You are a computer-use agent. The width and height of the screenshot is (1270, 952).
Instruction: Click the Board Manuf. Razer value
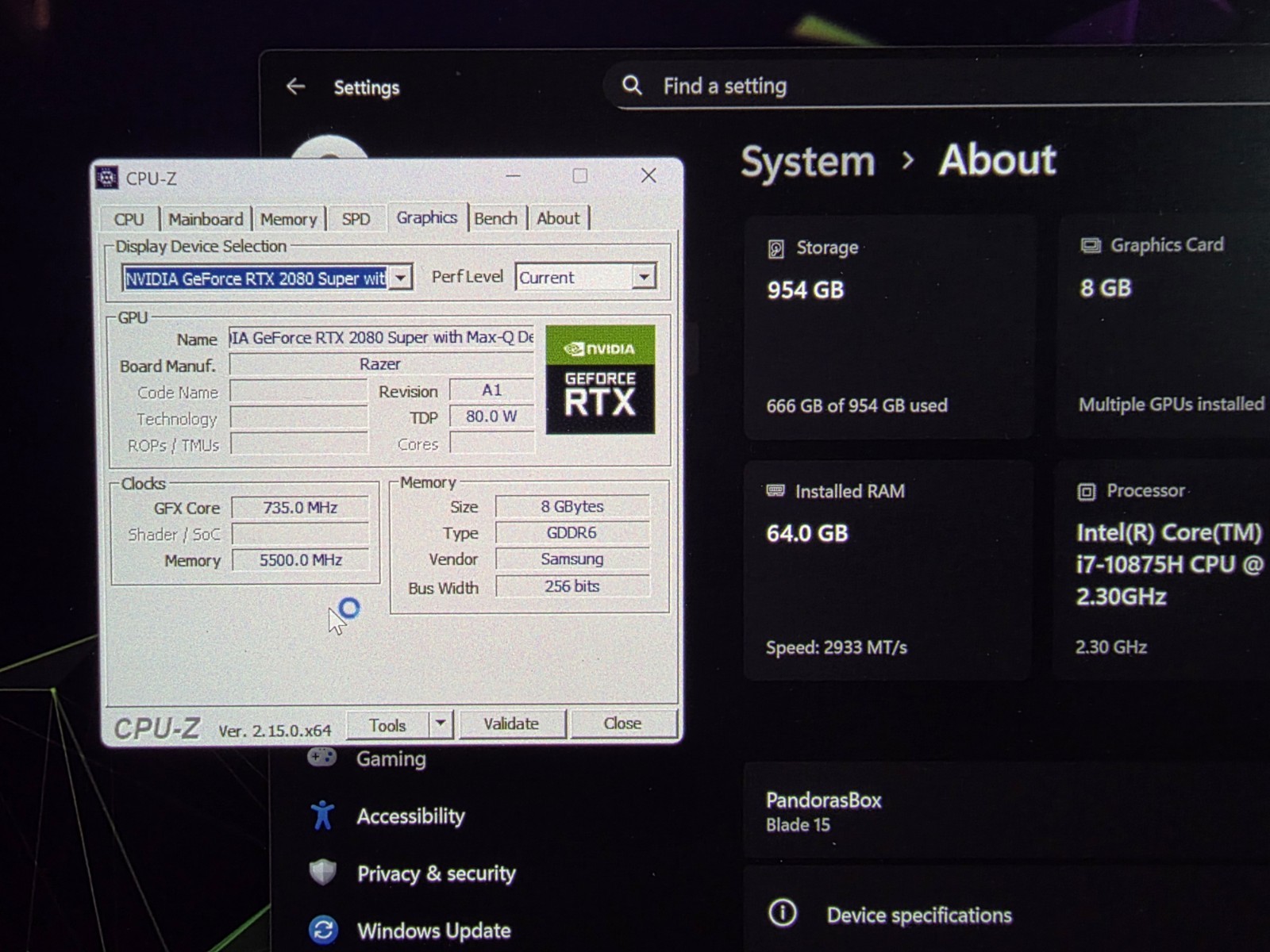(380, 364)
